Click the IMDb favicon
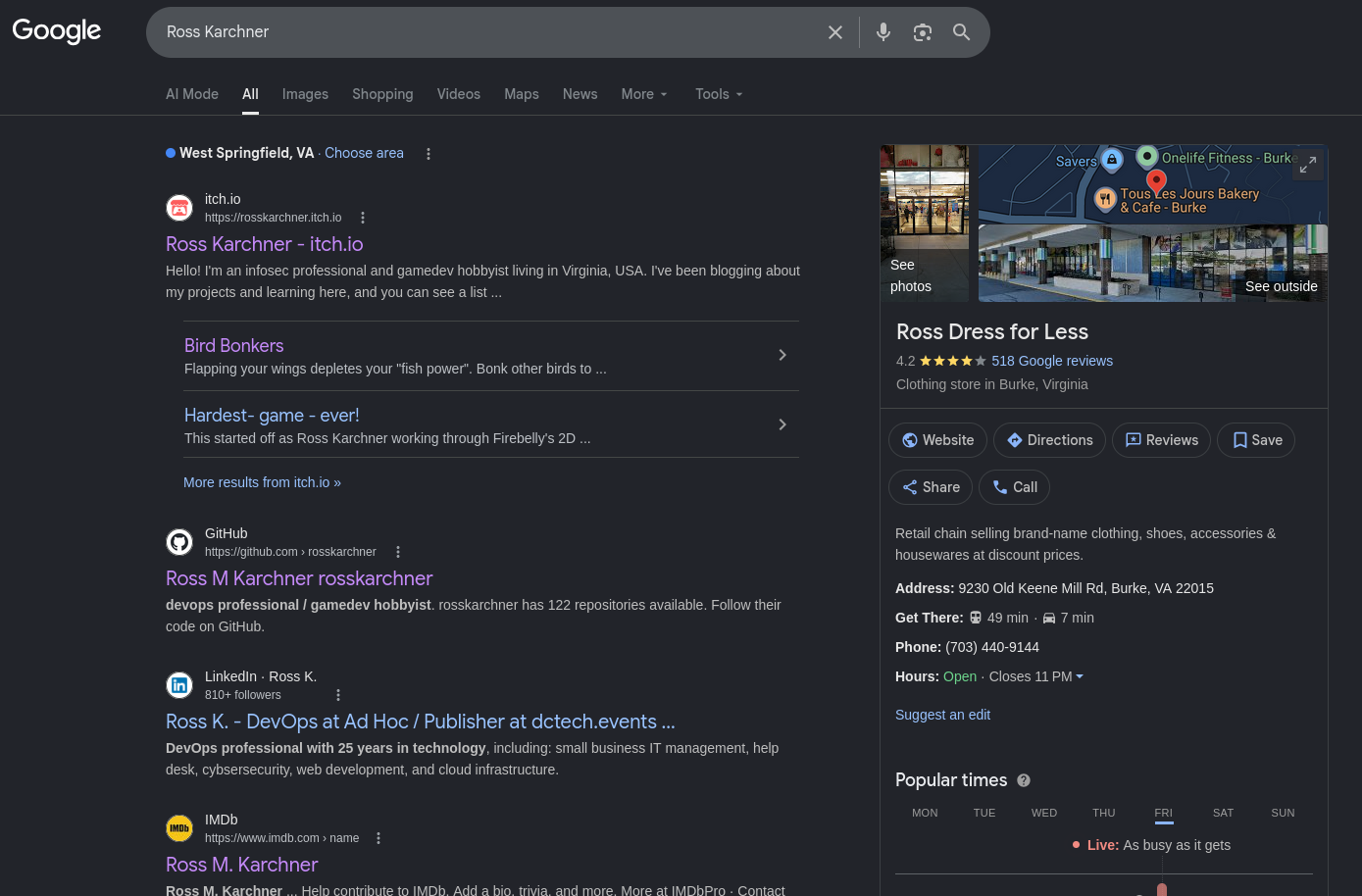This screenshot has width=1362, height=896. click(179, 828)
